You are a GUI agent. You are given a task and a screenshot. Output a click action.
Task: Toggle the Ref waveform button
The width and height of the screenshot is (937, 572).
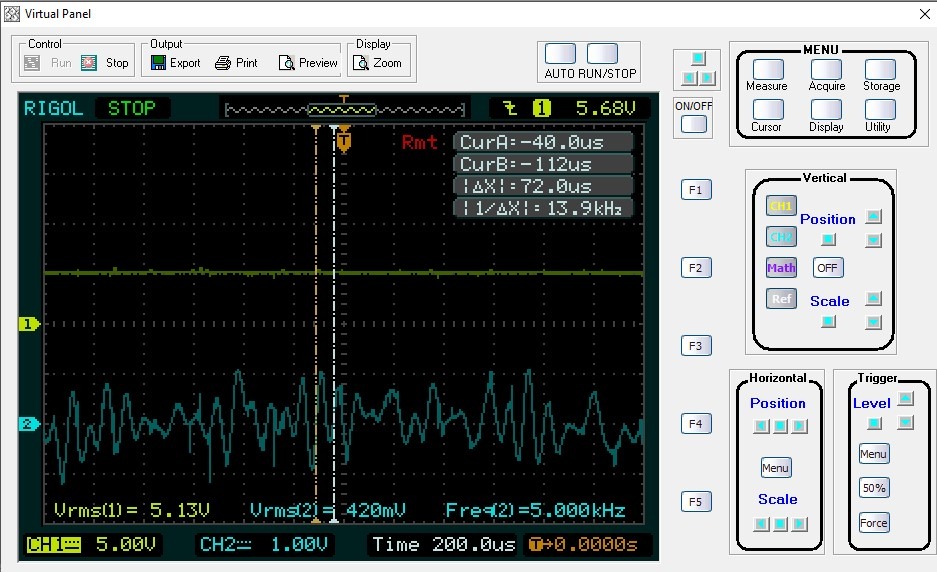click(x=781, y=298)
